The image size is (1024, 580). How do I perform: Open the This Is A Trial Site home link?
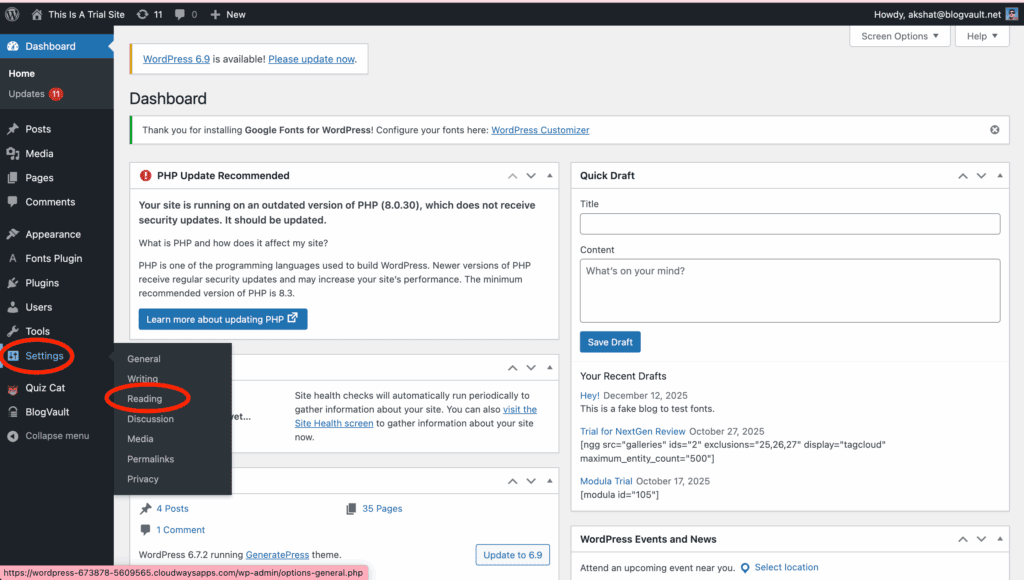point(78,14)
